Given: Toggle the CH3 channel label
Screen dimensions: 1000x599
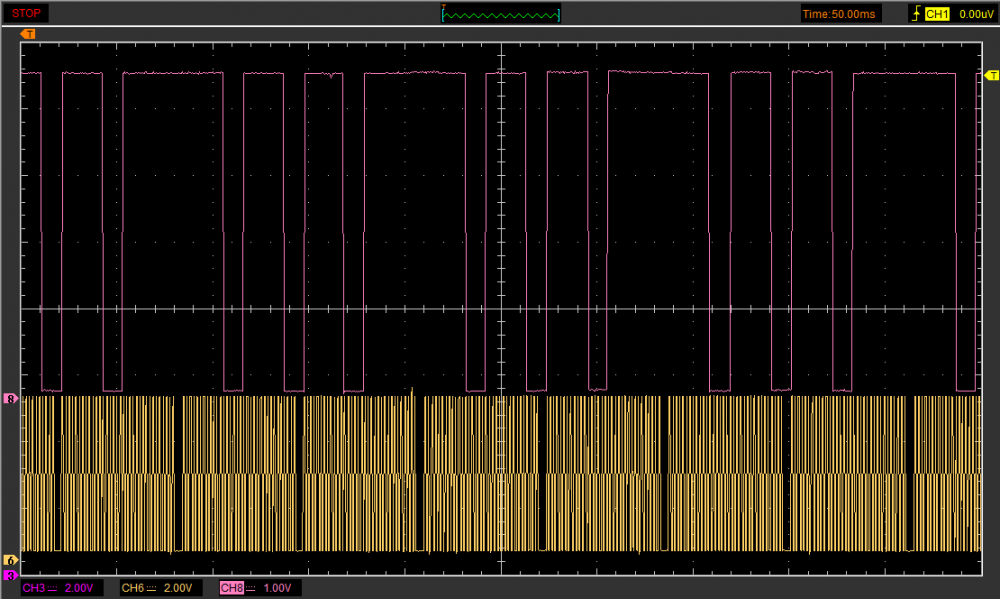Looking at the screenshot, I should (x=33, y=588).
